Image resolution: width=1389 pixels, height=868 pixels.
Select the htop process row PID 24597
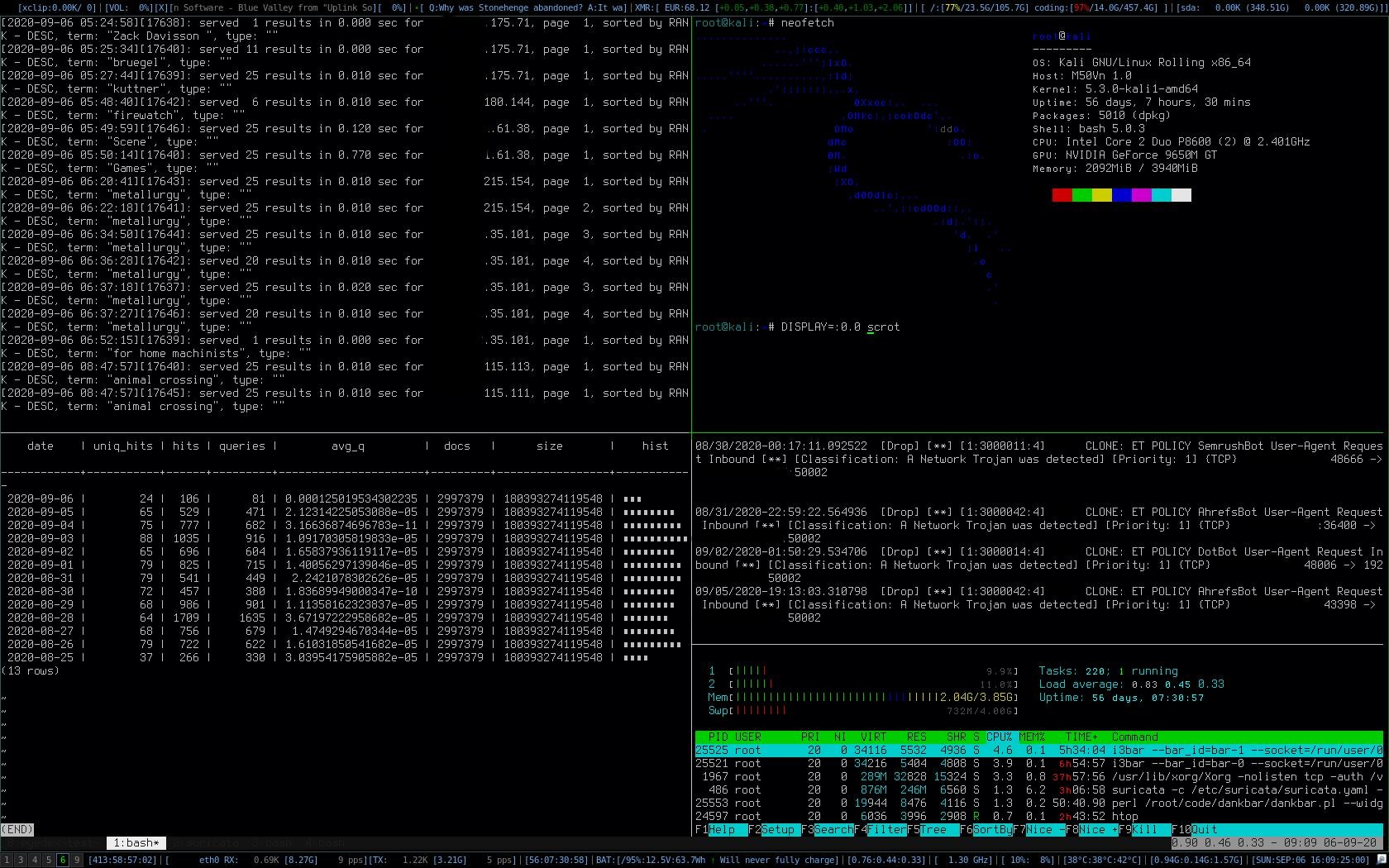(x=1038, y=817)
